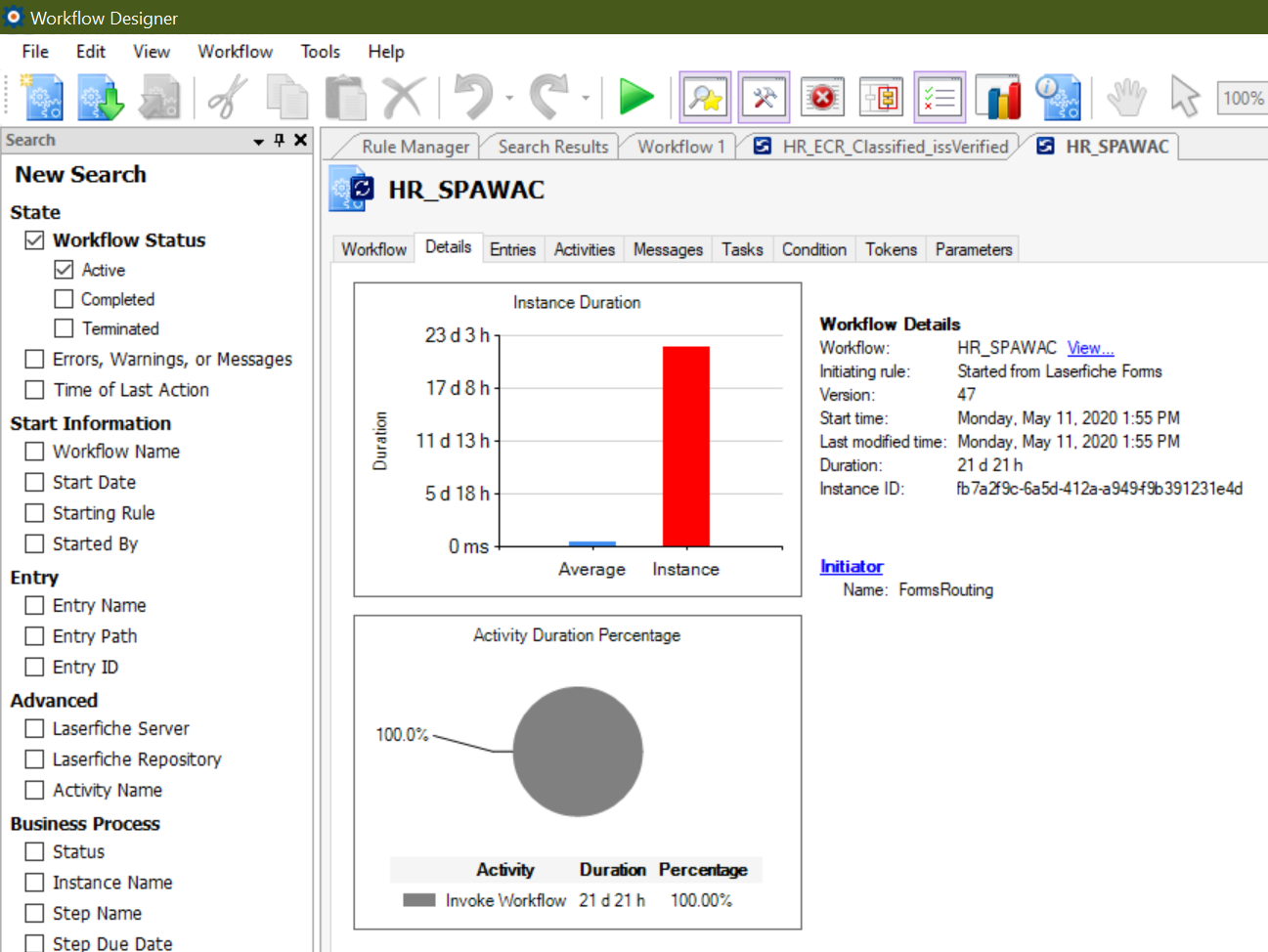The width and height of the screenshot is (1268, 952).
Task: Click the red Instance duration bar
Action: (x=686, y=446)
